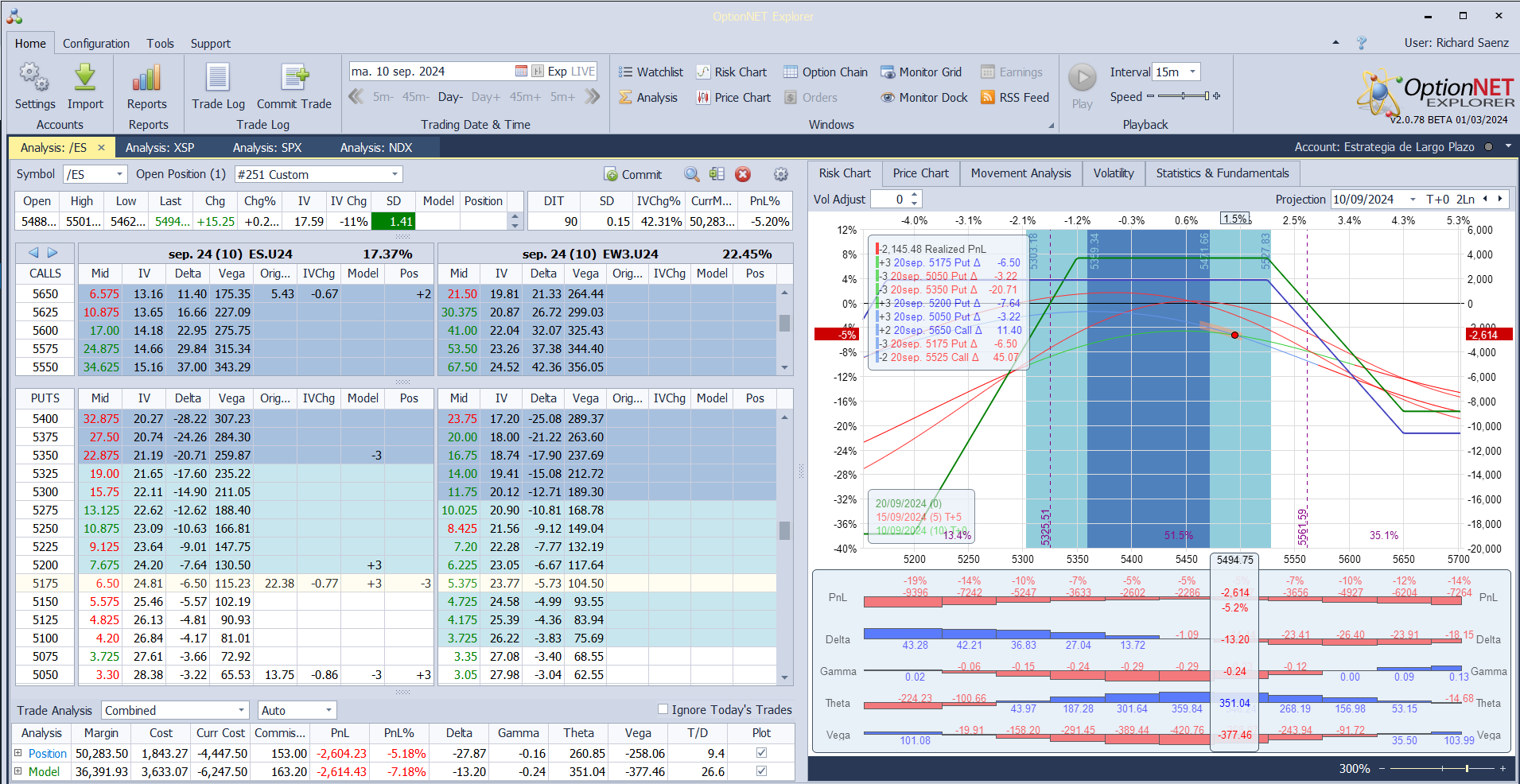Open the RSS Feed window

[1015, 97]
